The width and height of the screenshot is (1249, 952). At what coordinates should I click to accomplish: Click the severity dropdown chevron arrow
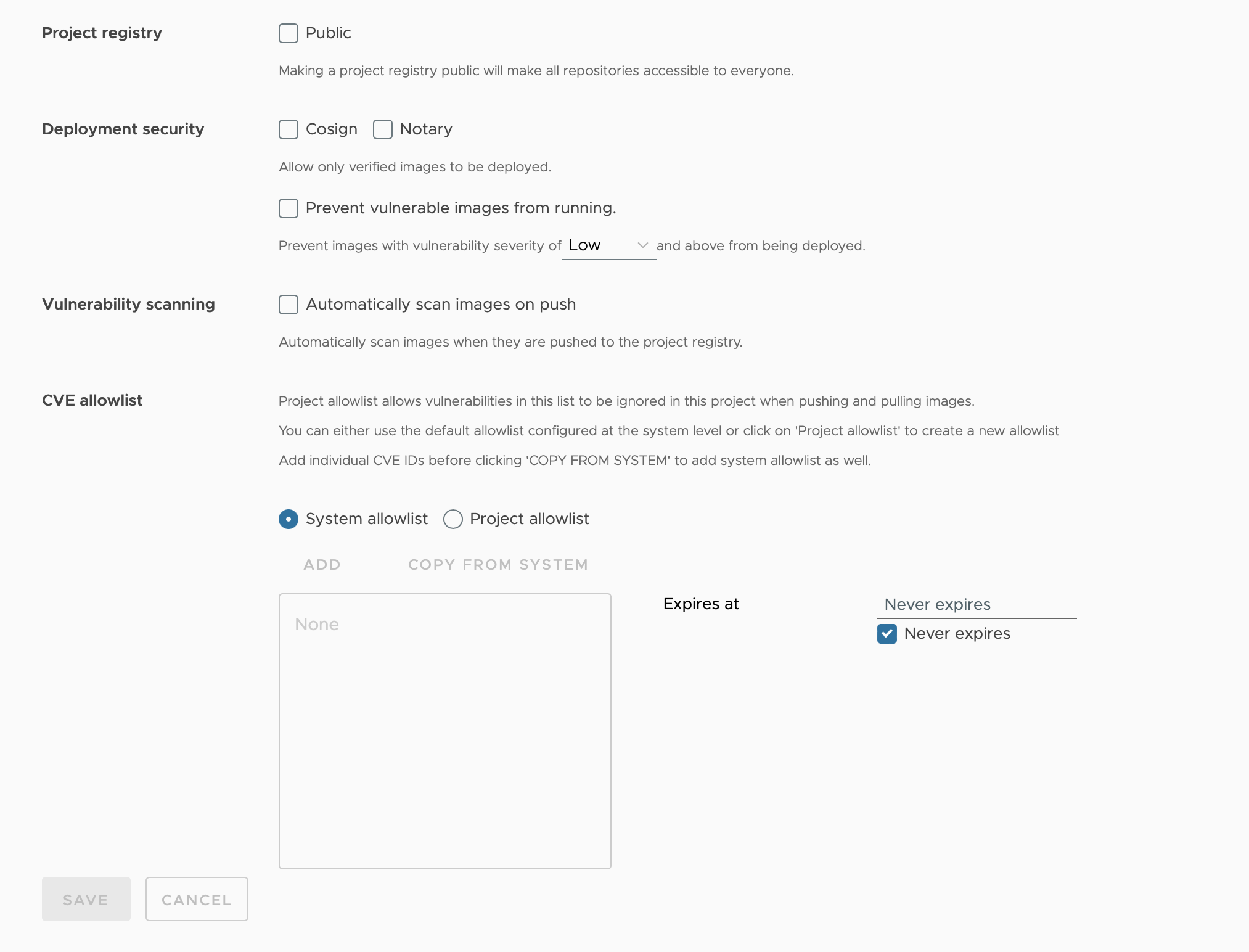point(642,245)
